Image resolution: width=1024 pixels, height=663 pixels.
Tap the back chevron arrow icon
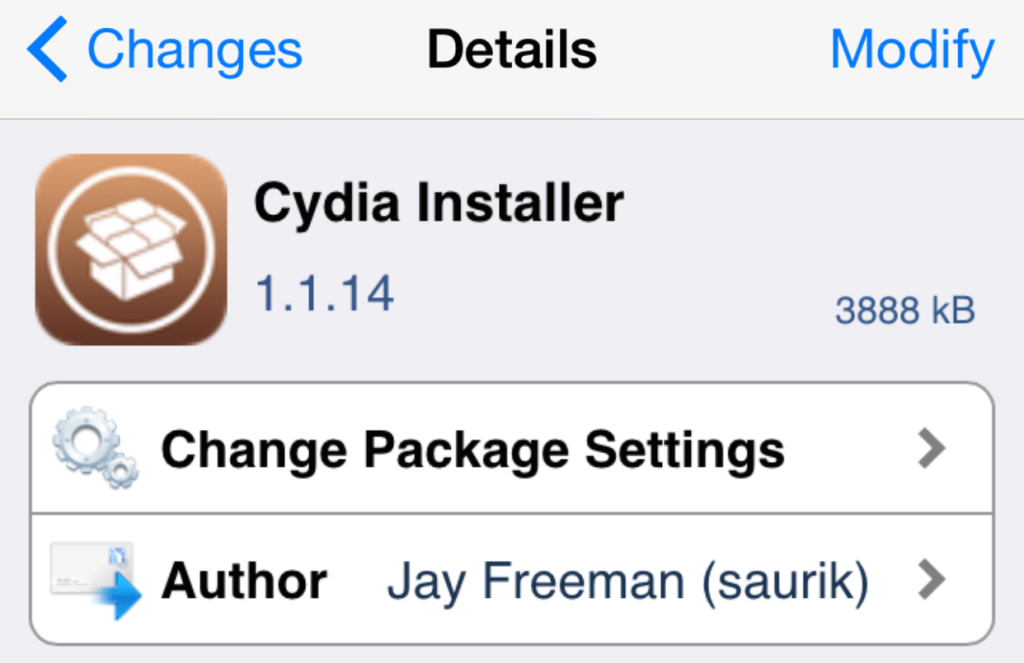[x=47, y=49]
